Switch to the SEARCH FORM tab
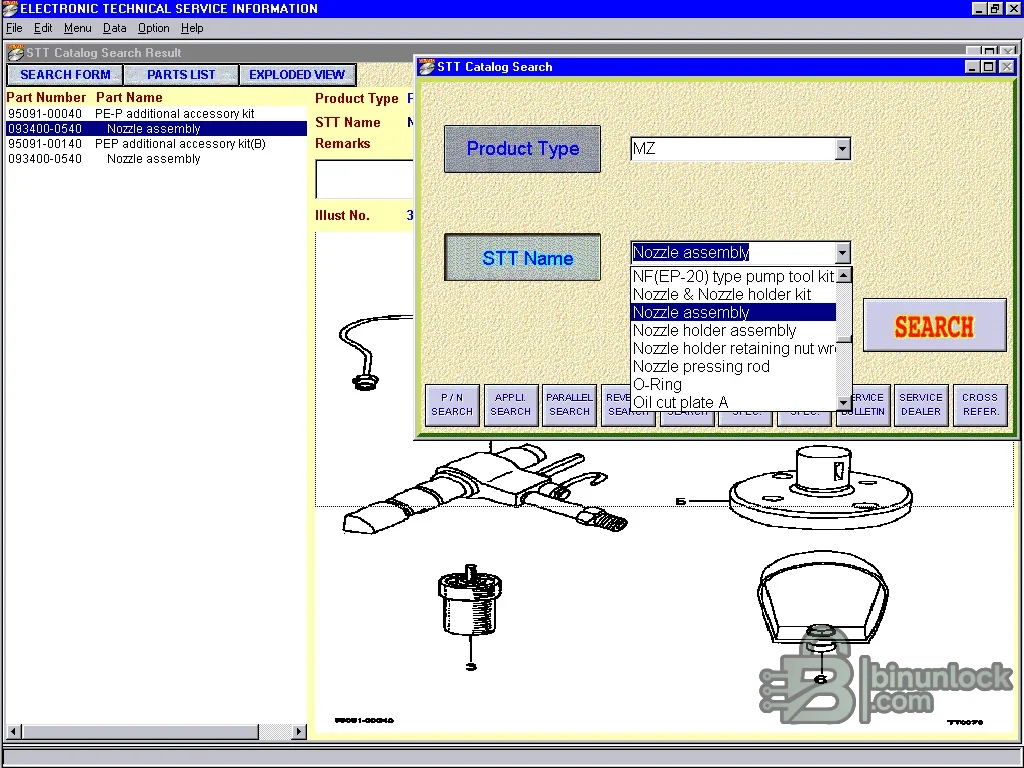This screenshot has height=768, width=1024. (65, 74)
